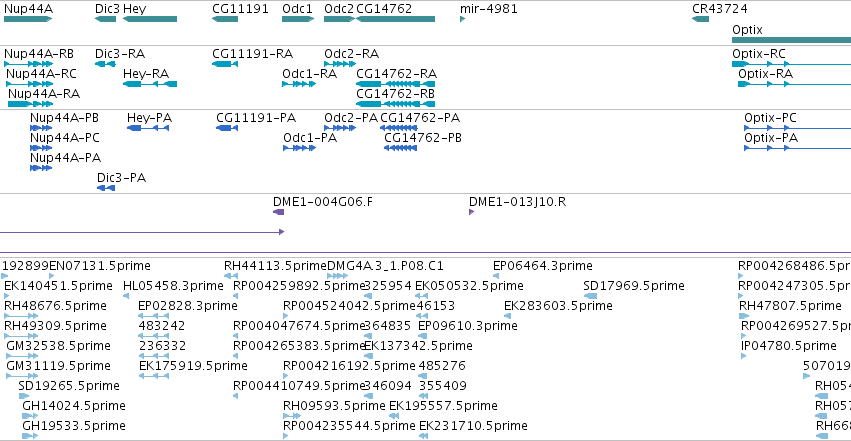The image size is (851, 441).
Task: Click the Optix-RC transcript
Action: coord(759,54)
